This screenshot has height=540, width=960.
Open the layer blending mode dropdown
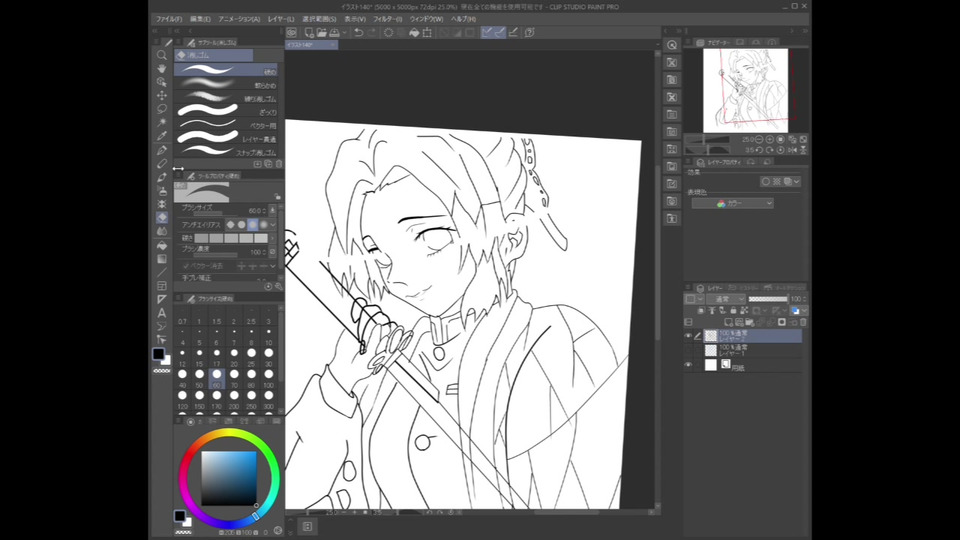[x=726, y=299]
